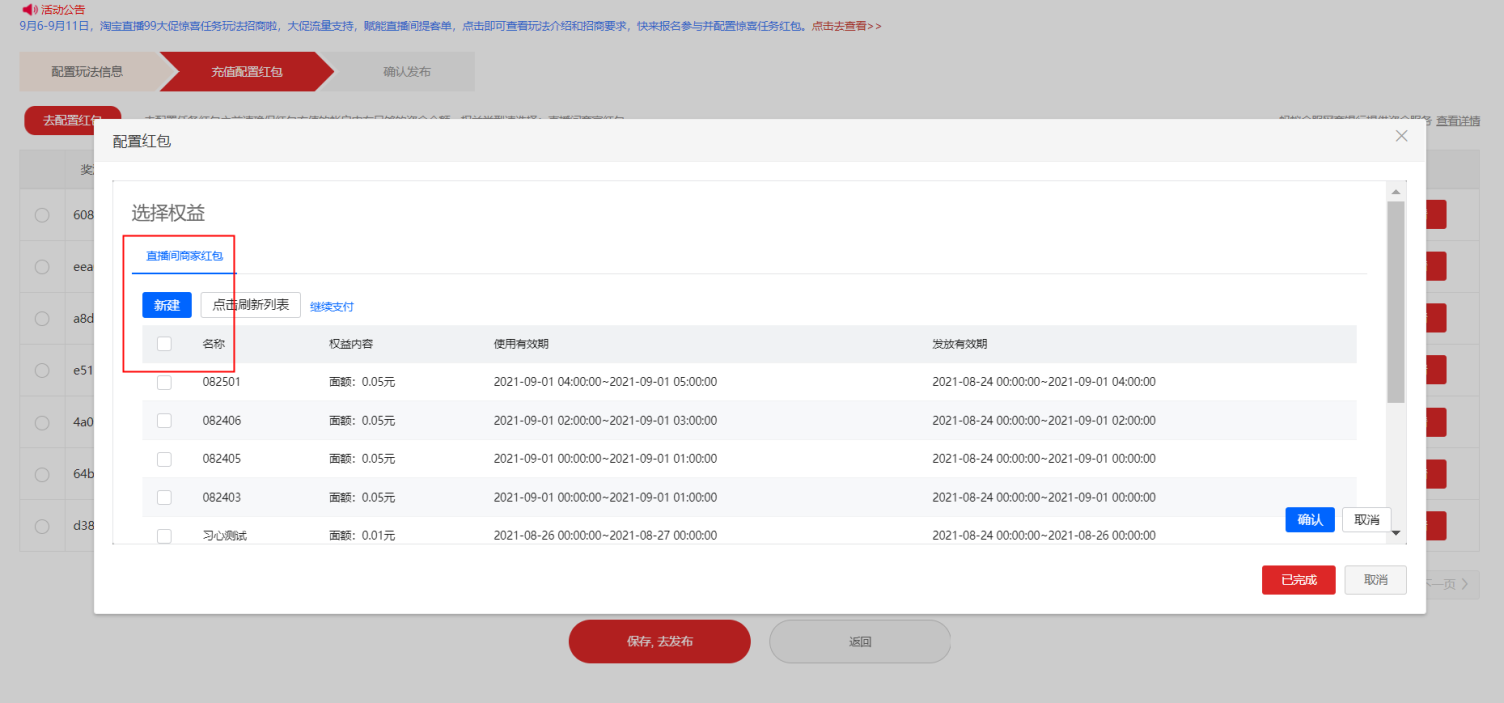
Task: Click the 继续支付 link
Action: click(x=331, y=305)
